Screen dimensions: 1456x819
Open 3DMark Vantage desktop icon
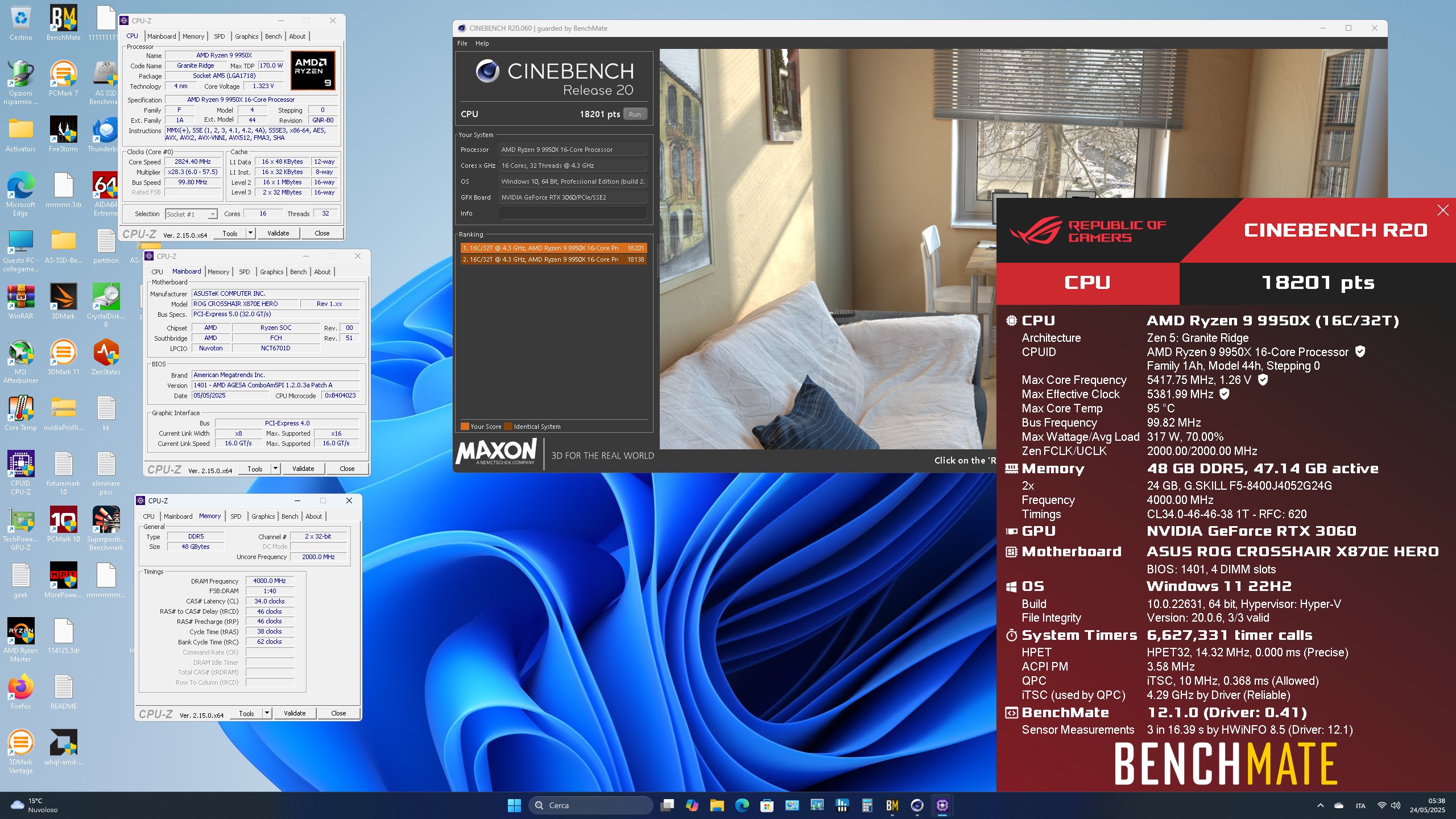(x=20, y=752)
